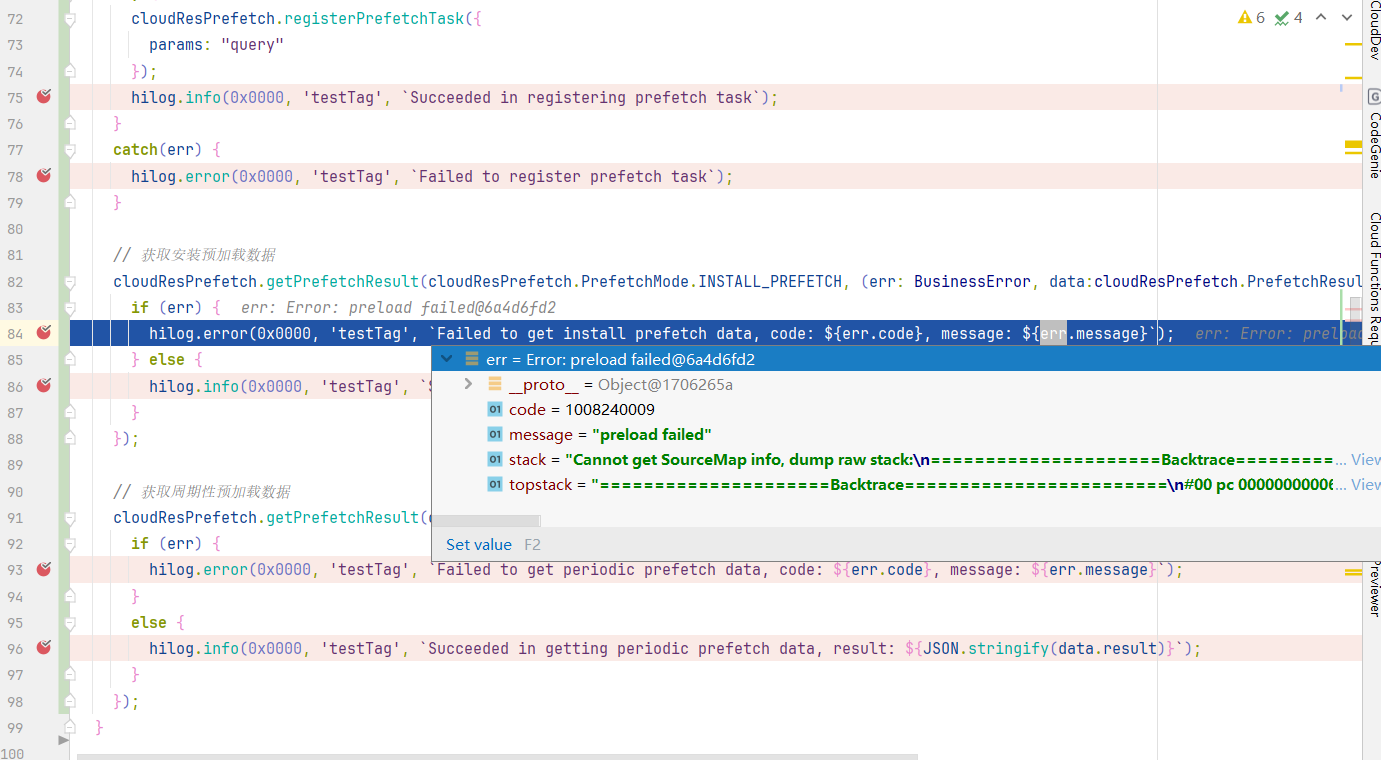Click Set value in the debugger popup
This screenshot has width=1381, height=760.
(x=478, y=545)
